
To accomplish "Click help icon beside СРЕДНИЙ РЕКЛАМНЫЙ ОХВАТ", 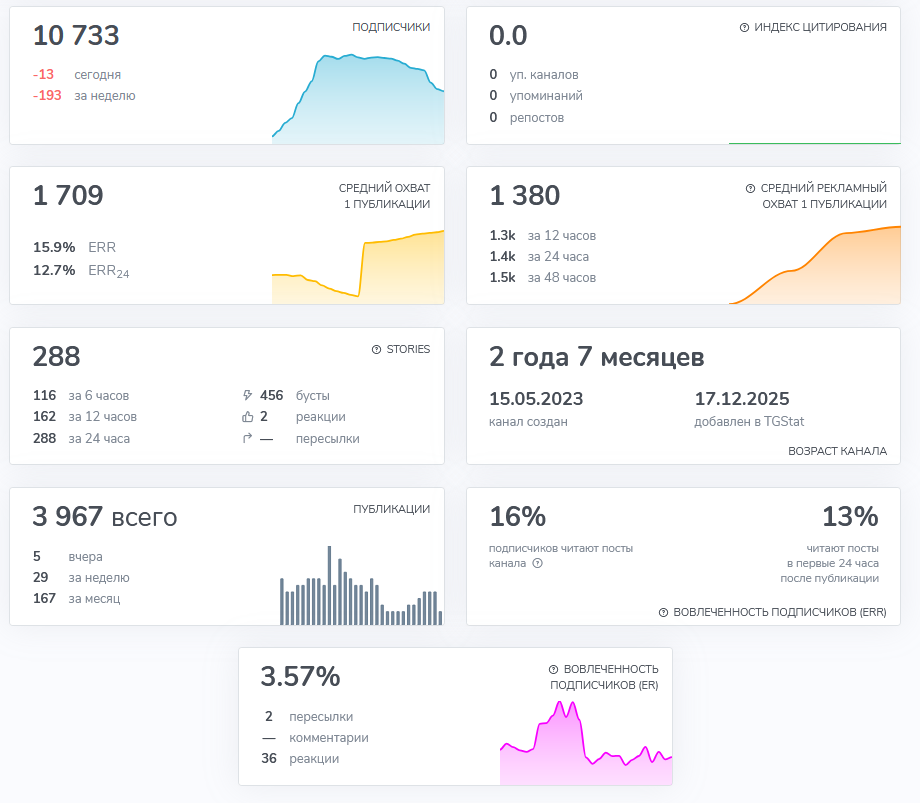I will pos(750,188).
